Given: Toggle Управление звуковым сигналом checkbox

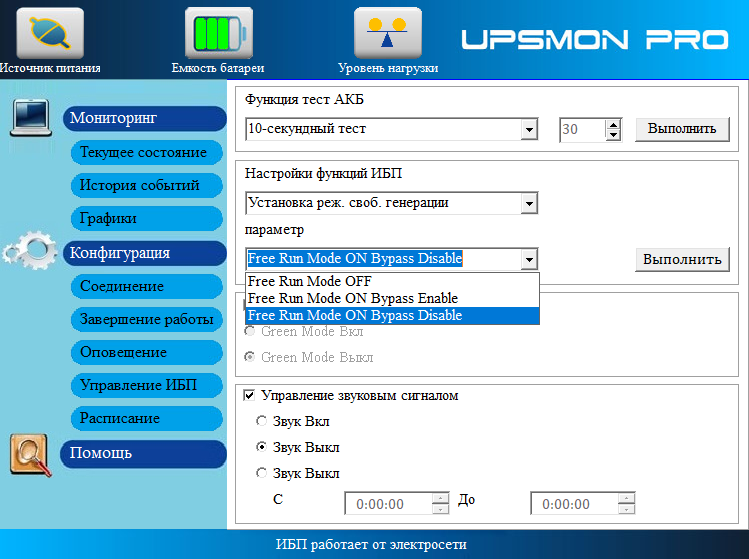Looking at the screenshot, I should tap(249, 396).
